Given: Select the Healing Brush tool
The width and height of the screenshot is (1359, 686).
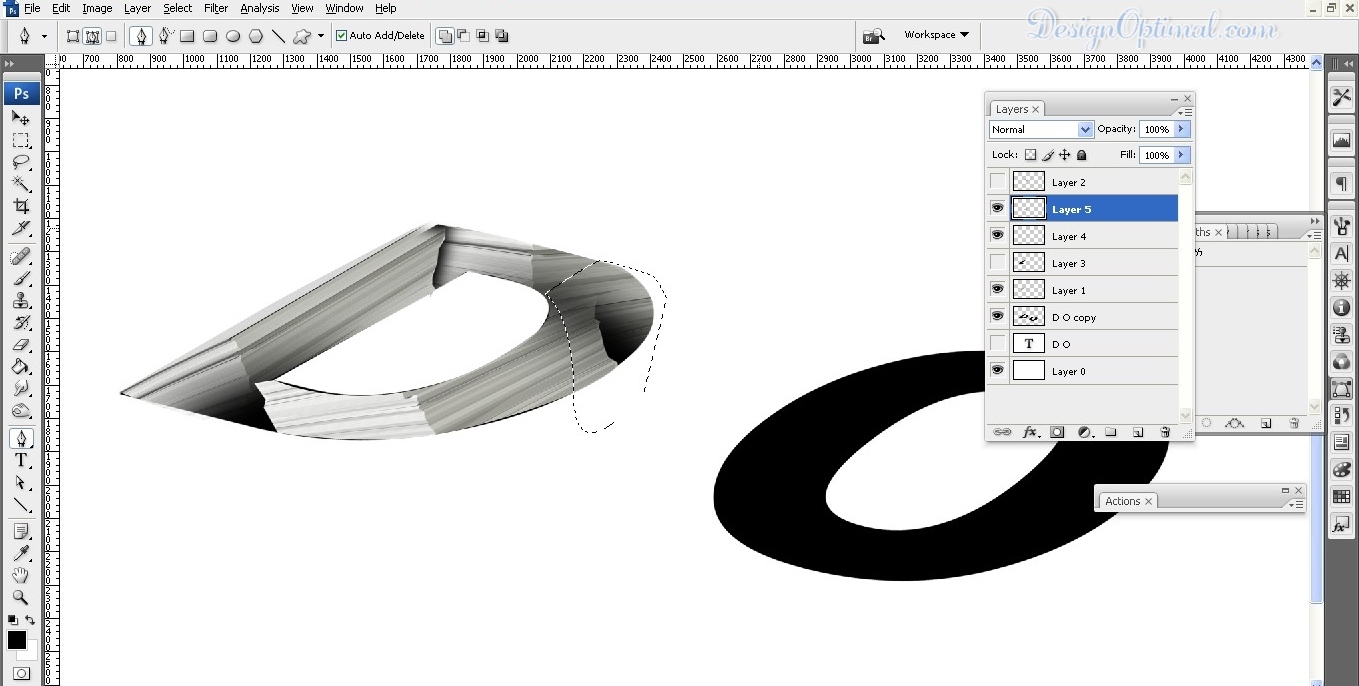Looking at the screenshot, I should [x=21, y=257].
